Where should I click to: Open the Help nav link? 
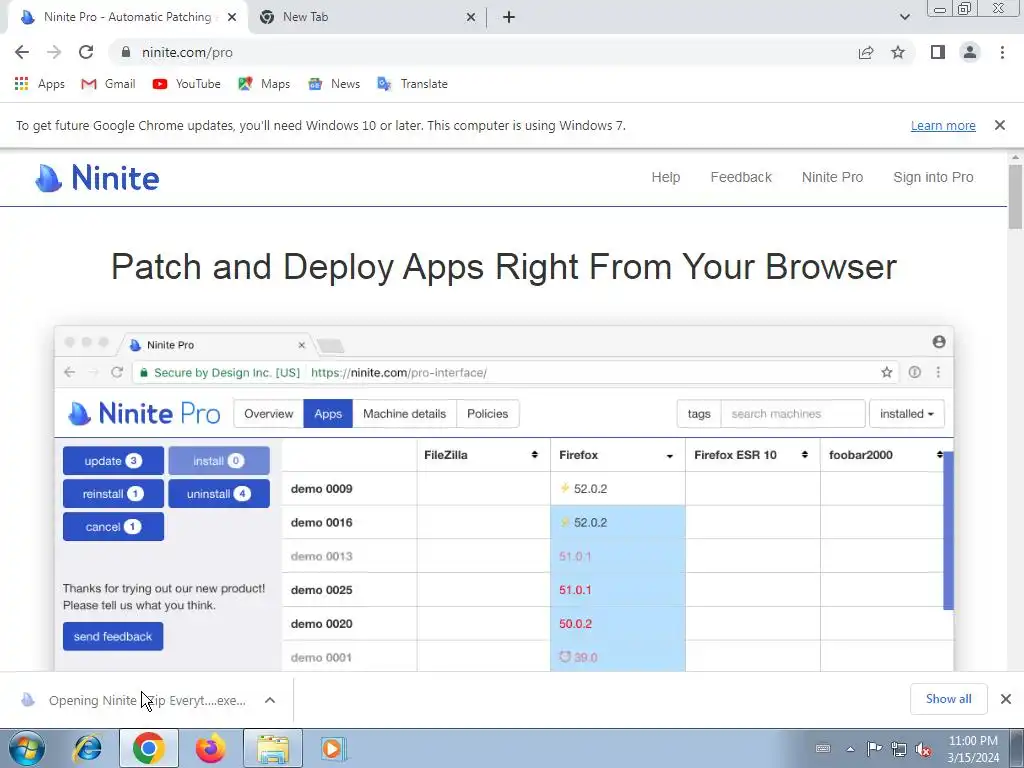tap(665, 177)
